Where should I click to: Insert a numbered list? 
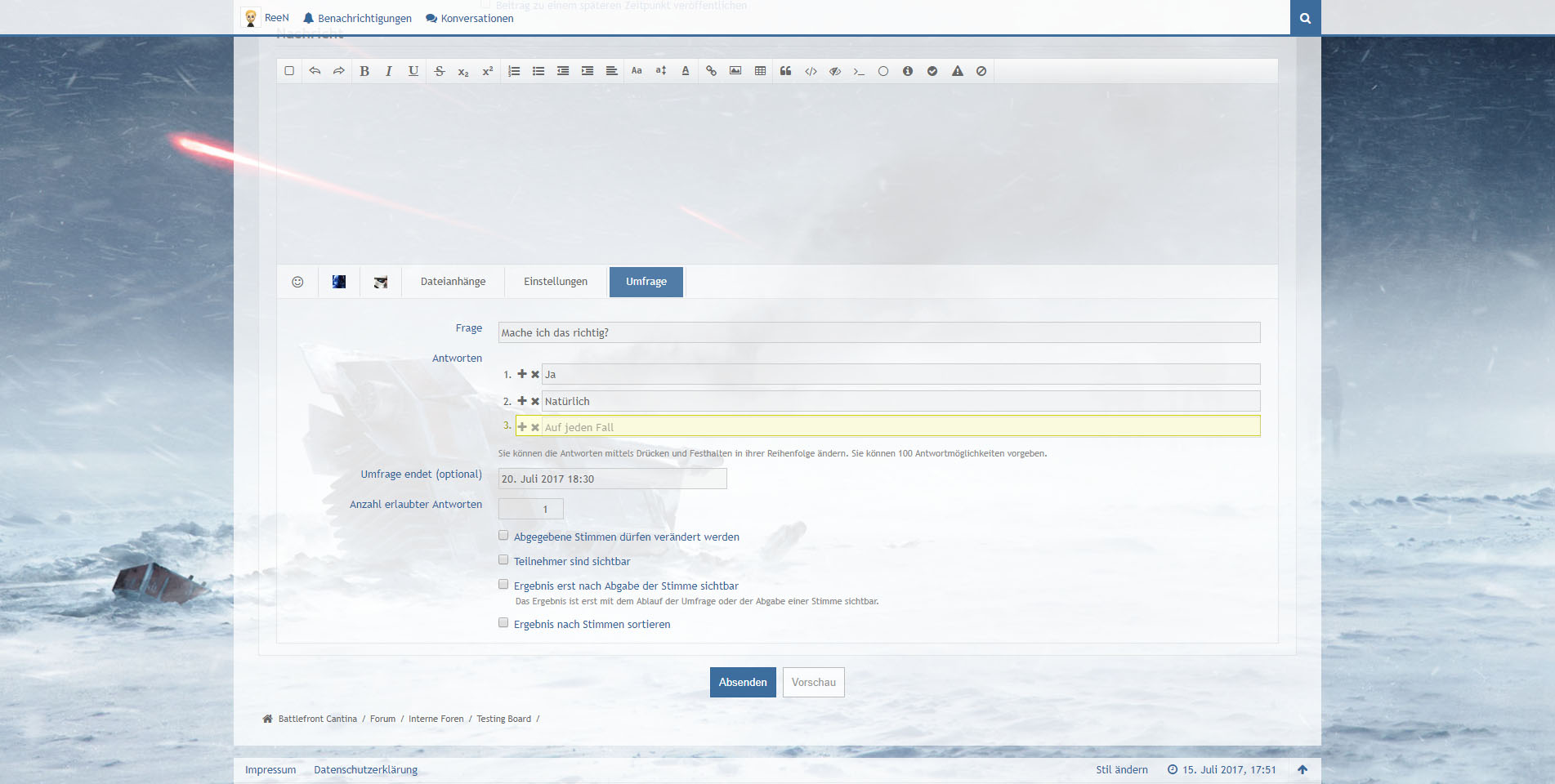tap(514, 71)
